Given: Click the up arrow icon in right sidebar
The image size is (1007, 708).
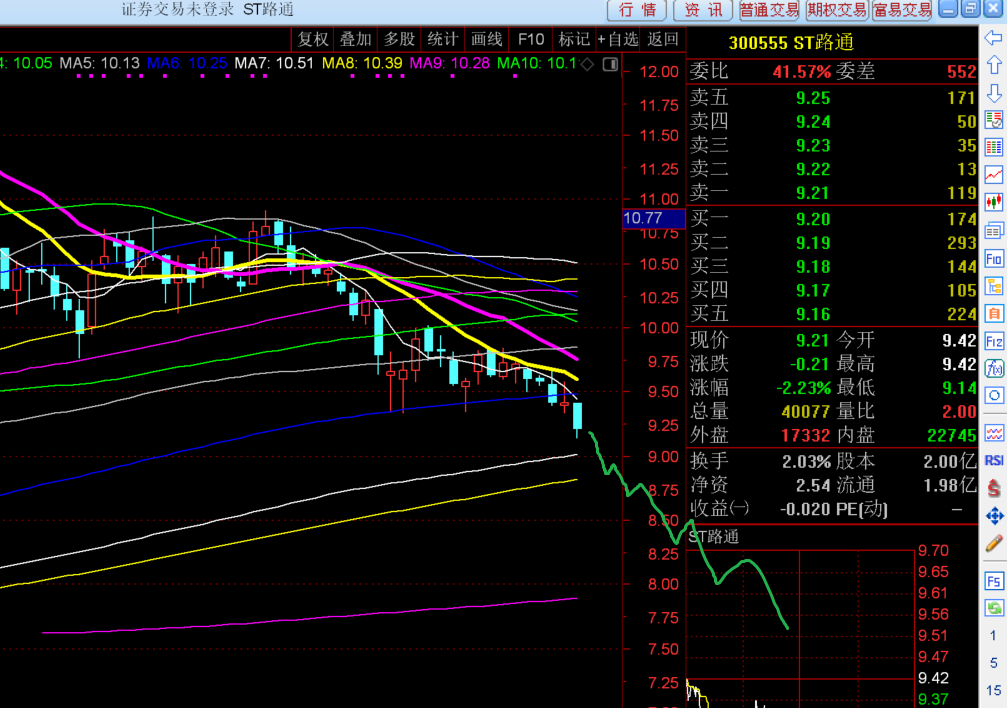Looking at the screenshot, I should pyautogui.click(x=994, y=65).
